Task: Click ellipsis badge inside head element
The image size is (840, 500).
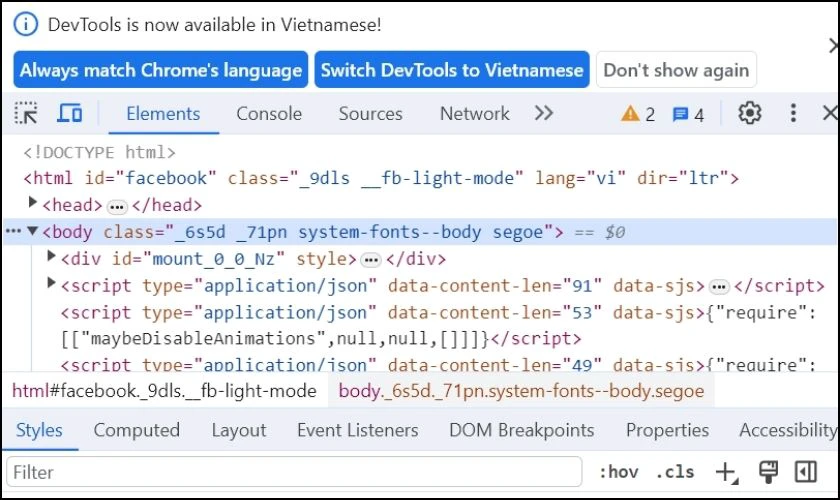Action: 117,207
